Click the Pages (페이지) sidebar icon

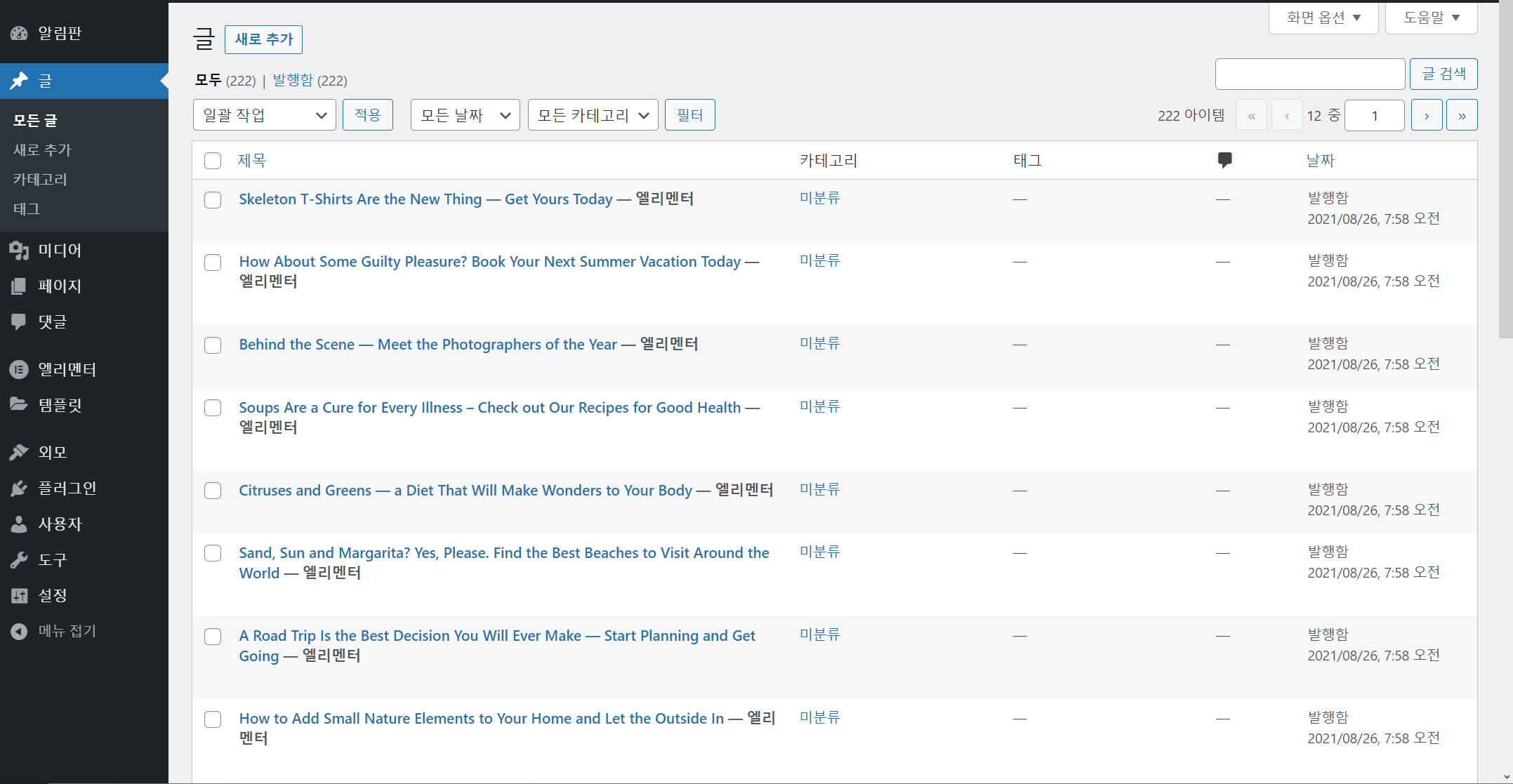19,286
